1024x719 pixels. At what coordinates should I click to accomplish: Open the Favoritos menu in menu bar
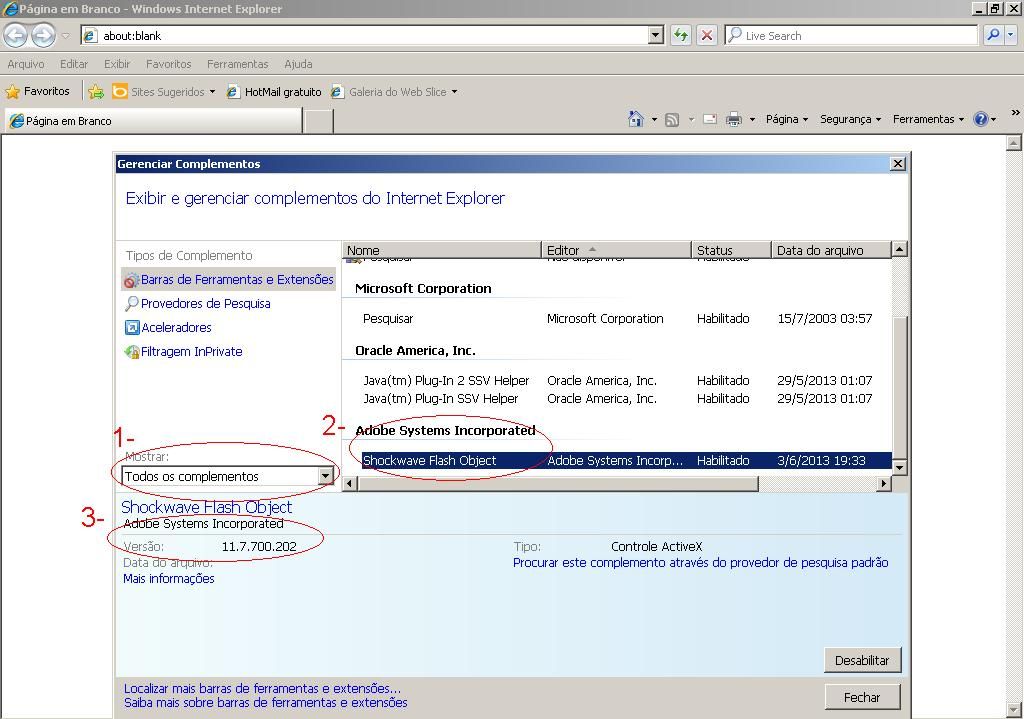pyautogui.click(x=168, y=64)
